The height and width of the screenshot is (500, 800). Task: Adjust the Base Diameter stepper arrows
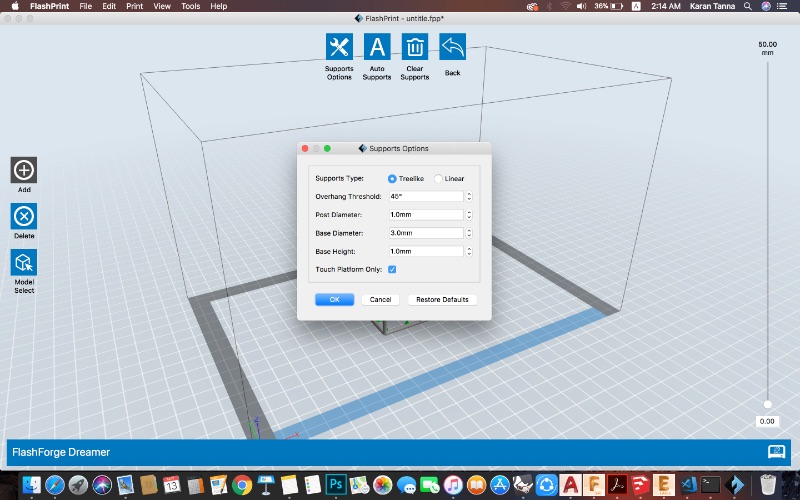click(469, 233)
